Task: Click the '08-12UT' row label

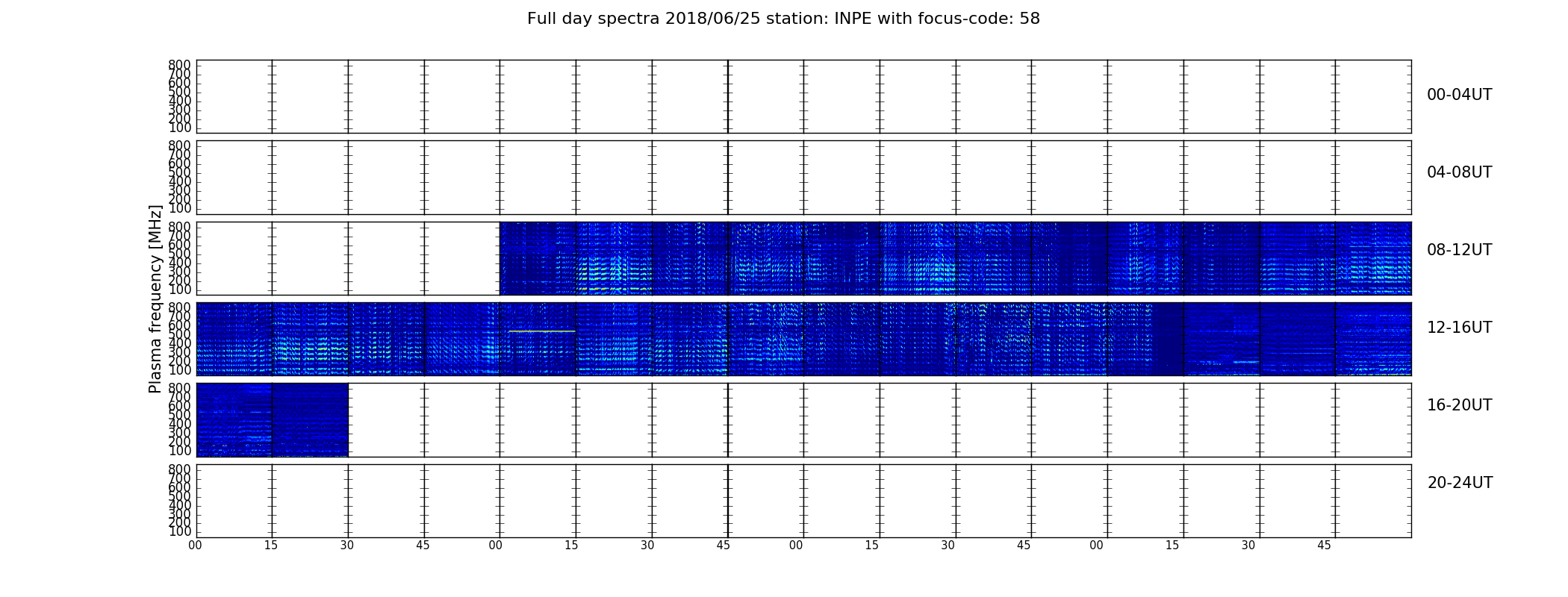Action: click(1459, 250)
